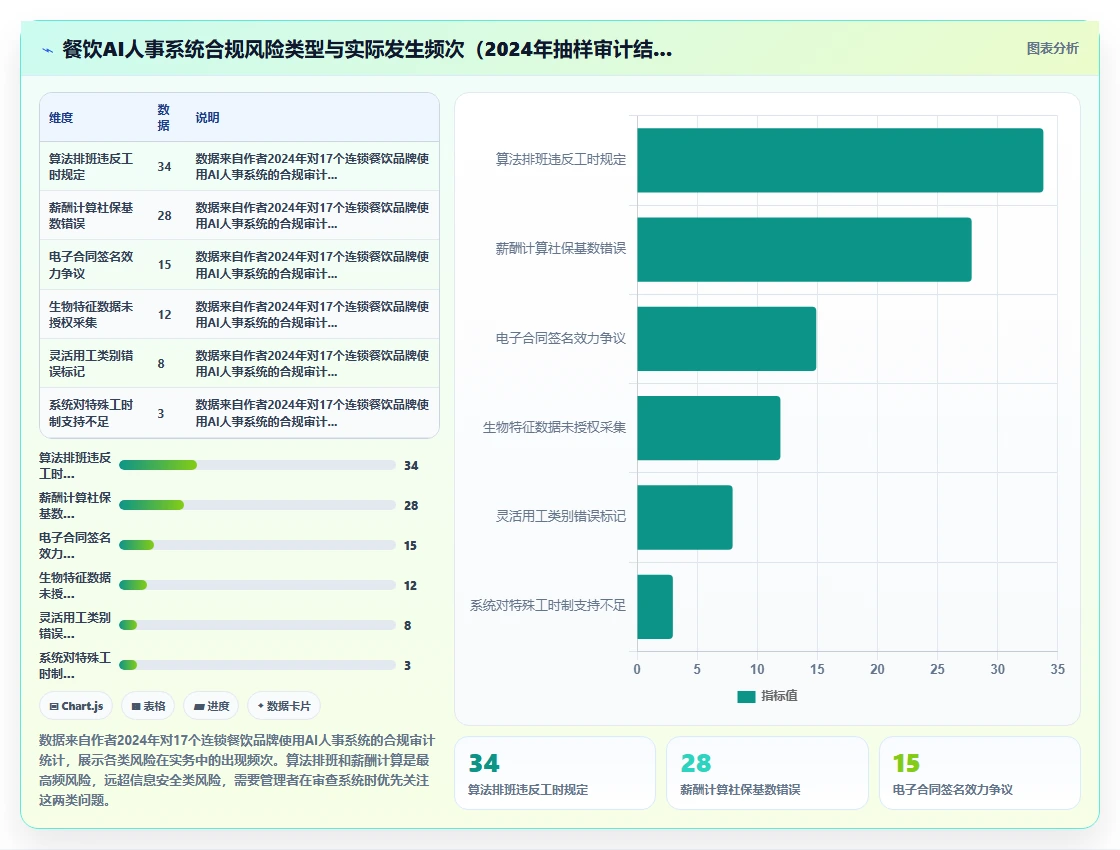The image size is (1120, 850).
Task: Click the 算法排班违反工时规定 chart bar
Action: [840, 160]
